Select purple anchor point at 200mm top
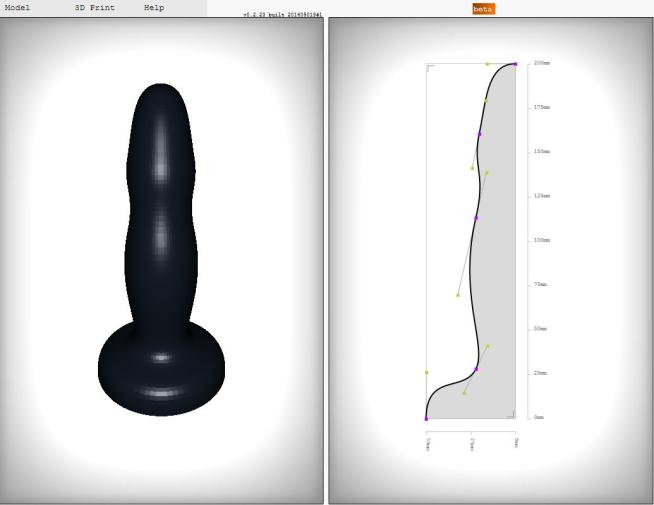Screen dimensions: 654x505 [515, 64]
